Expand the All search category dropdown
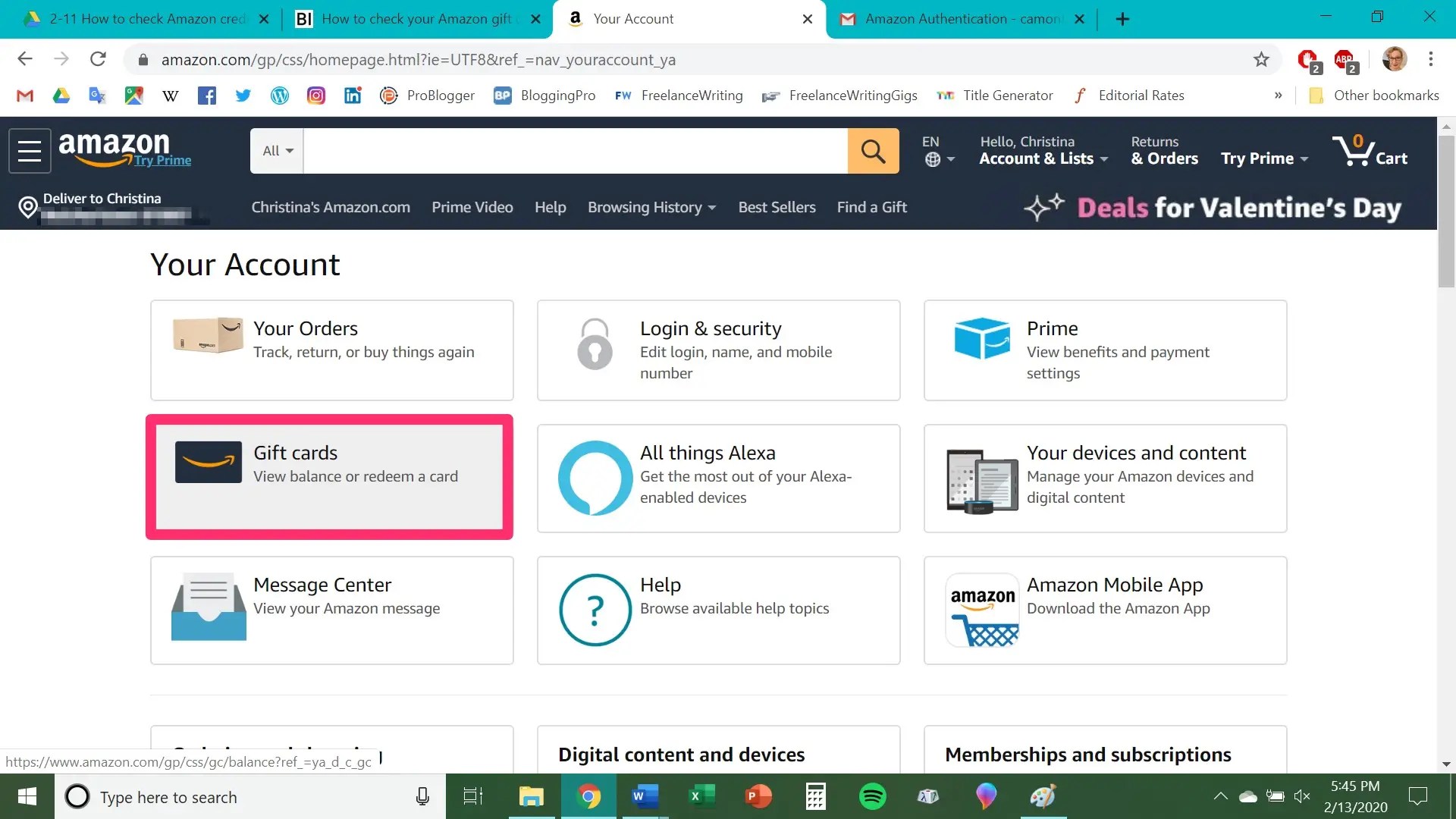Image resolution: width=1456 pixels, height=819 pixels. (278, 151)
